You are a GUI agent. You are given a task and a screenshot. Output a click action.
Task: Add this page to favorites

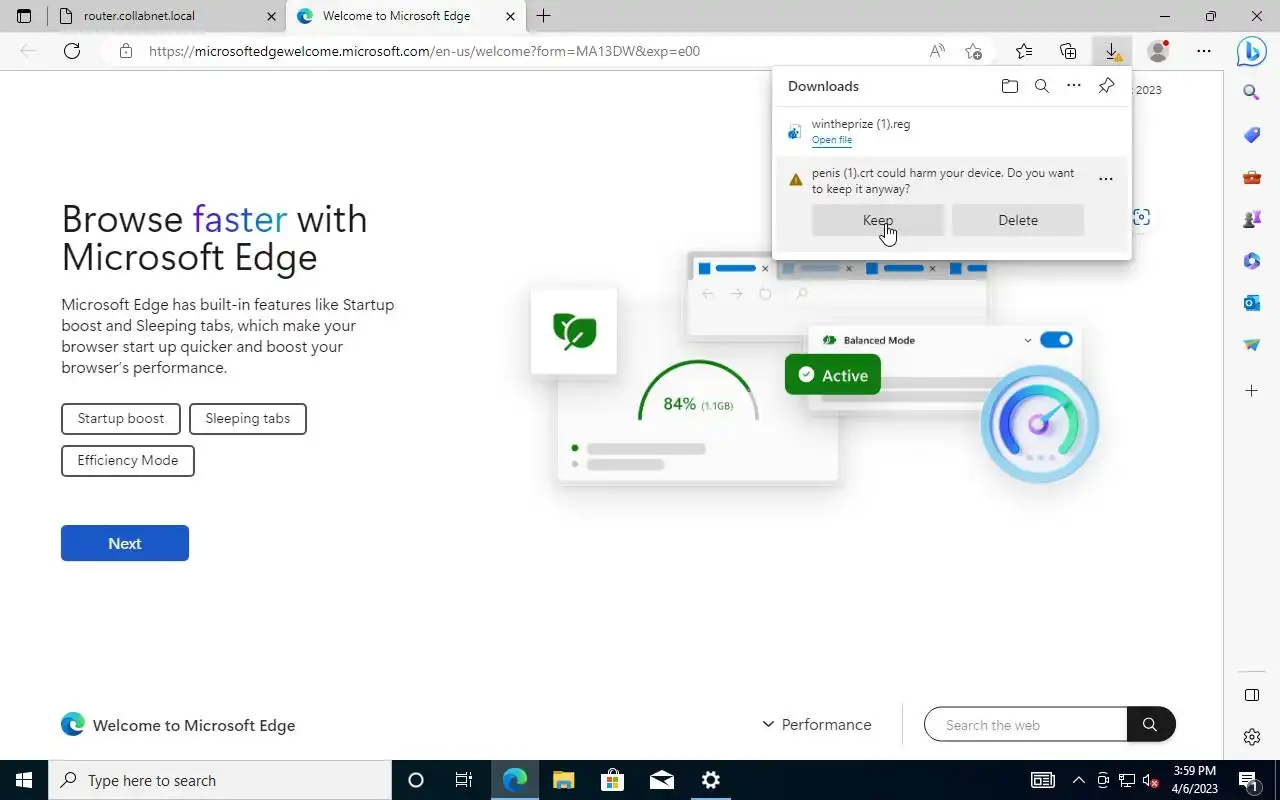tap(974, 51)
